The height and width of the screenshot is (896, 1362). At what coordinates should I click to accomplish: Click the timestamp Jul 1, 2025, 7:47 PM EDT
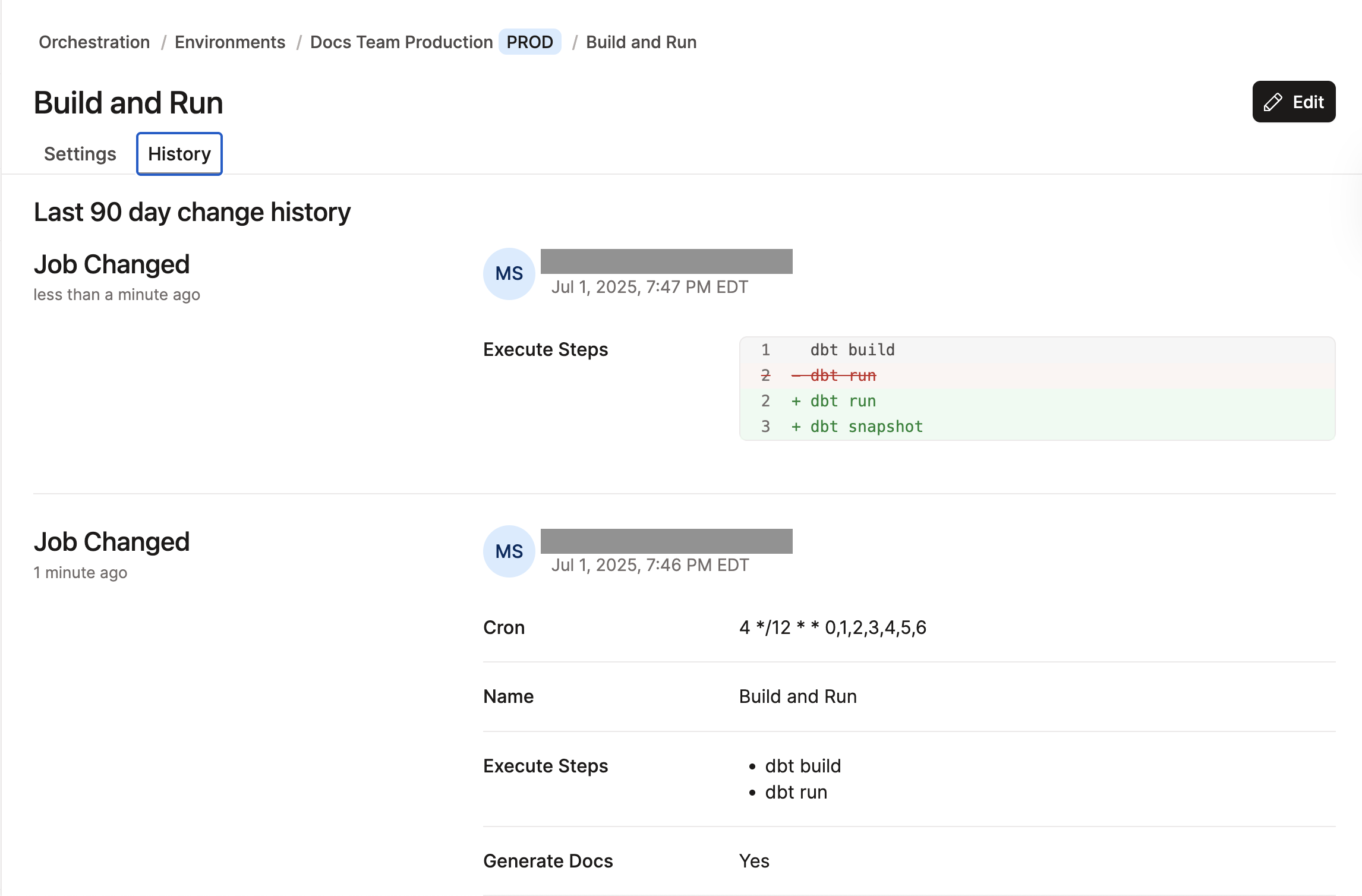coord(650,287)
